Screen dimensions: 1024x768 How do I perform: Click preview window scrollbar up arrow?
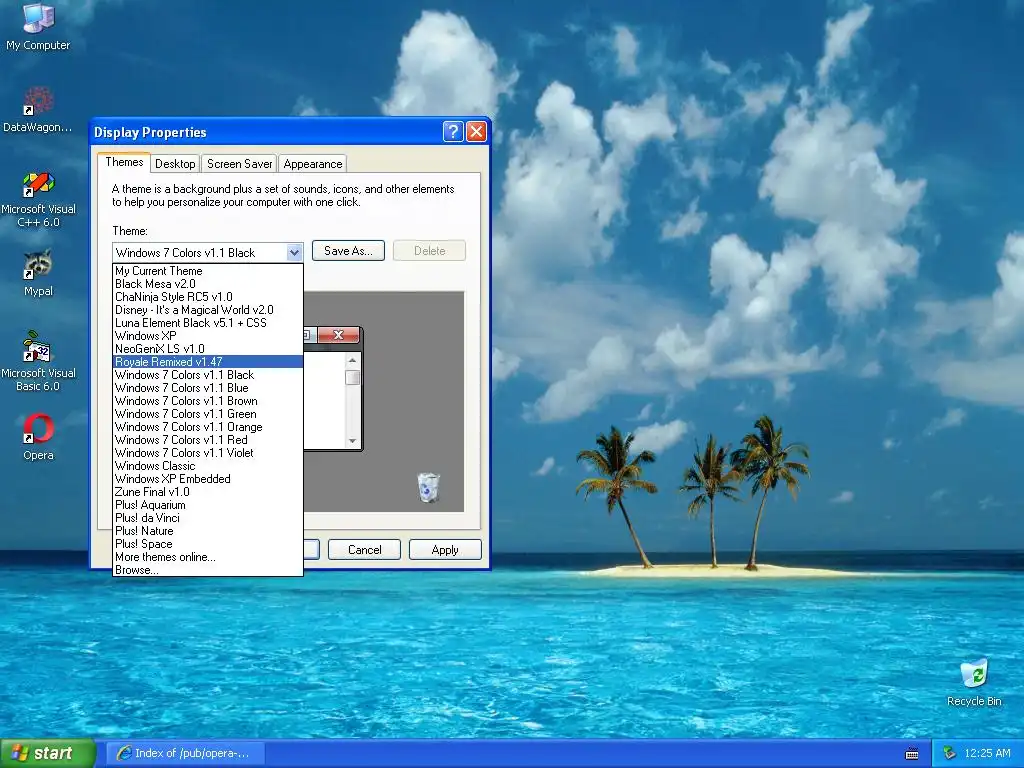coord(353,360)
